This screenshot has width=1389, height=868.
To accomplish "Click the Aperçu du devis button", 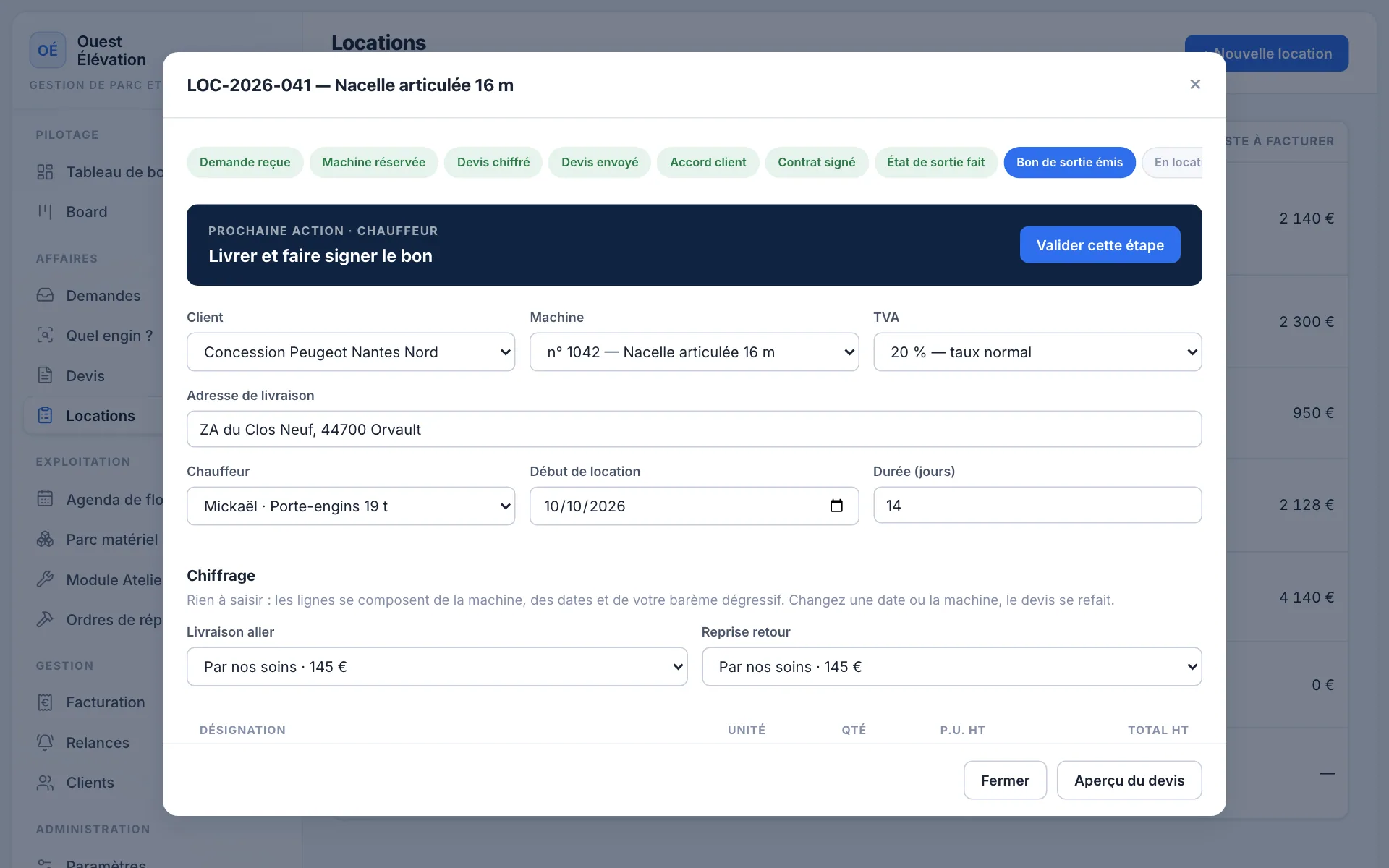I will click(x=1129, y=780).
